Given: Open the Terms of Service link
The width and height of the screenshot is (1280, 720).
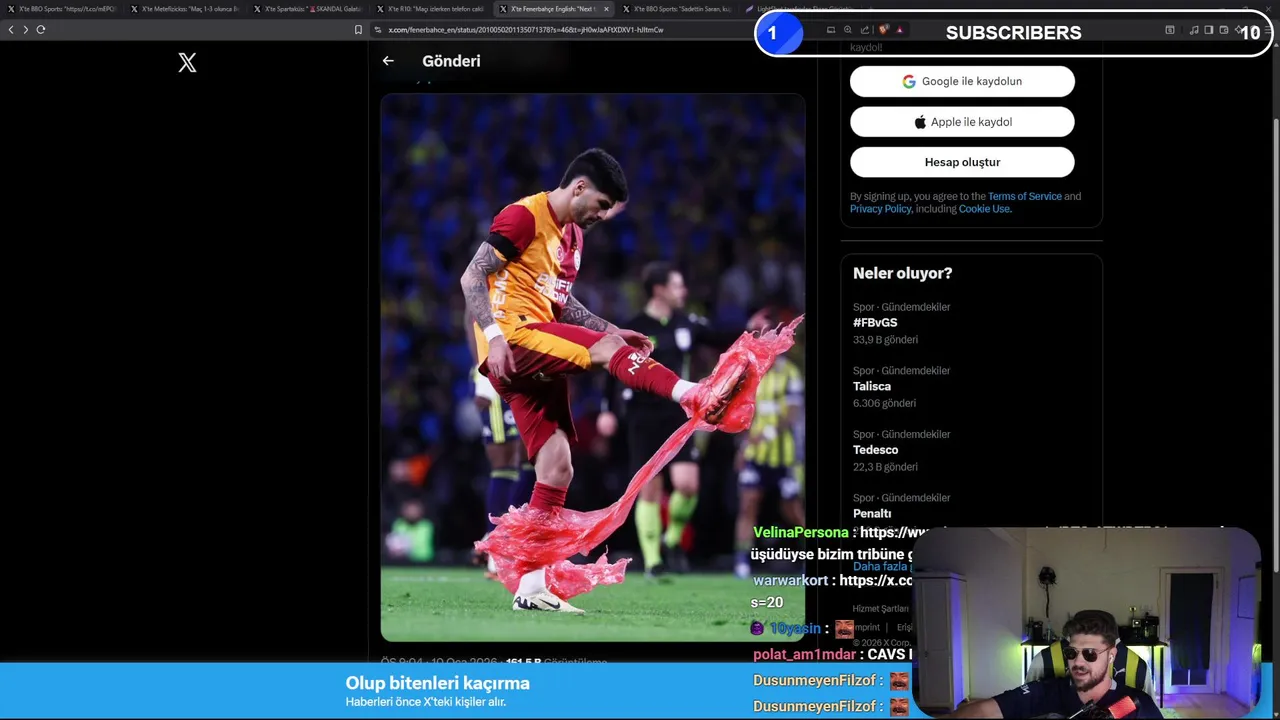Looking at the screenshot, I should [x=1024, y=196].
